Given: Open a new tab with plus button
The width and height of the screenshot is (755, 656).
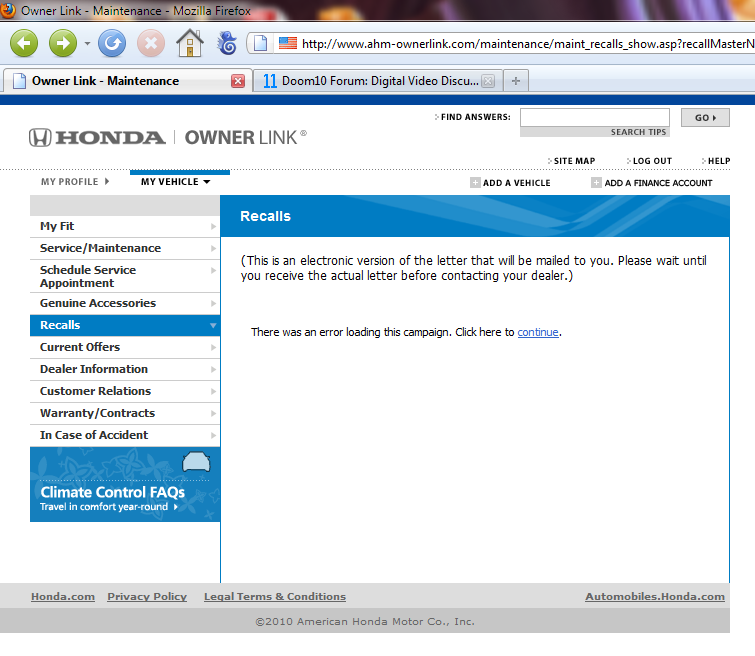Looking at the screenshot, I should [x=516, y=81].
